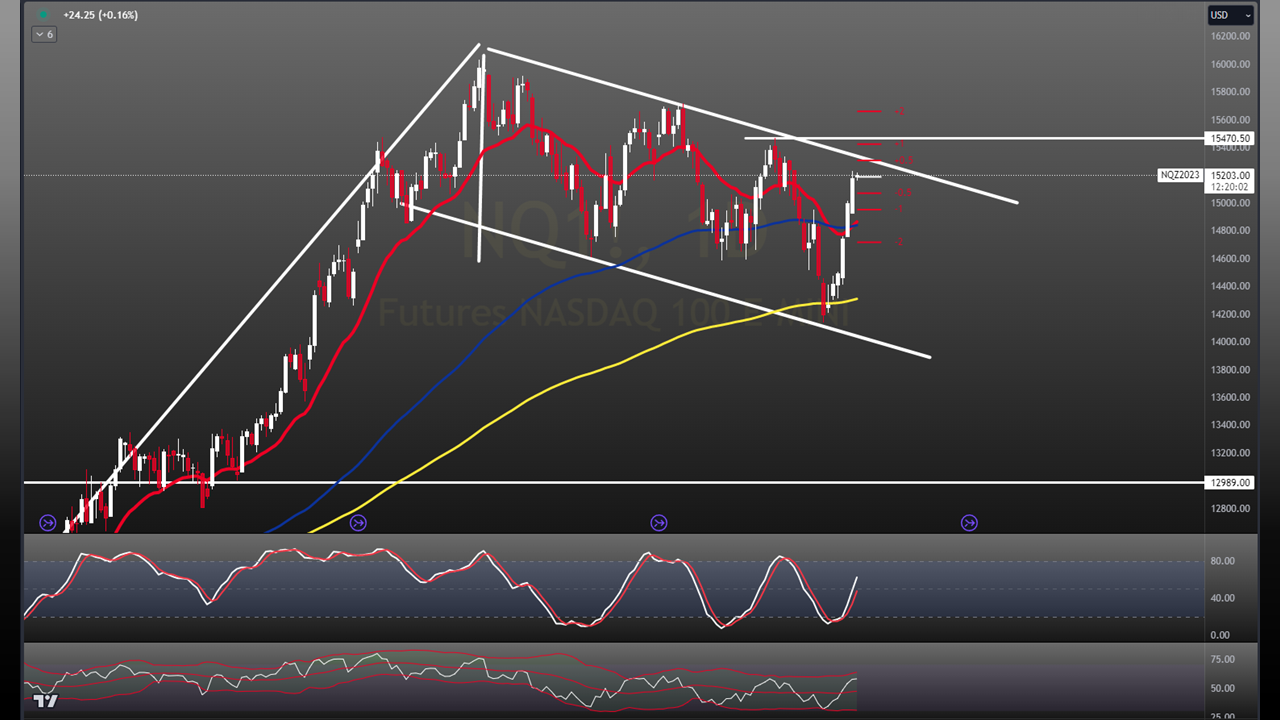Screen dimensions: 1280x720
Task: Click the 13200.00 price axis label
Action: 1231,453
